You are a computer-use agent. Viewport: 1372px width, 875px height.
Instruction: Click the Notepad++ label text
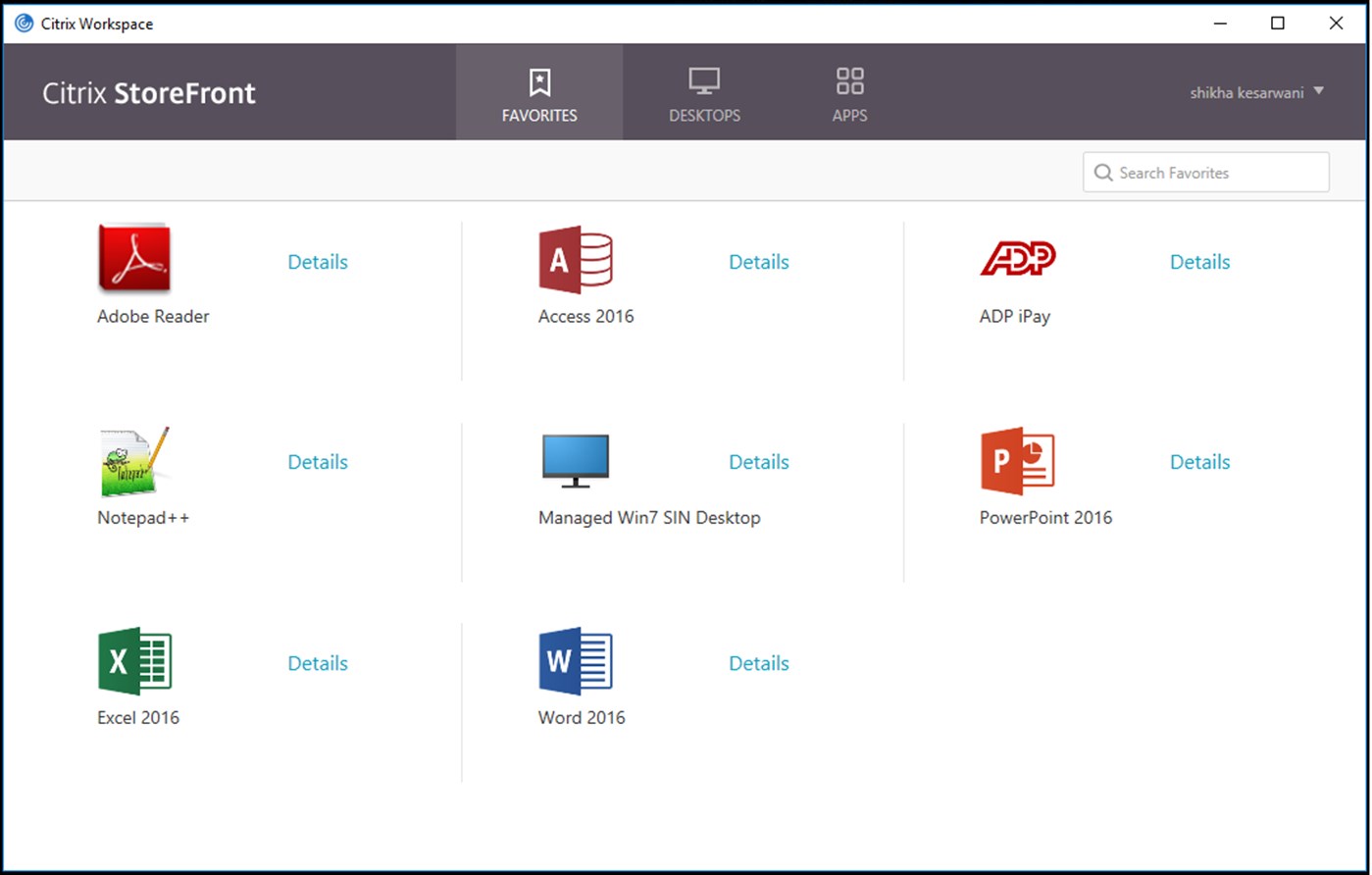tap(143, 517)
